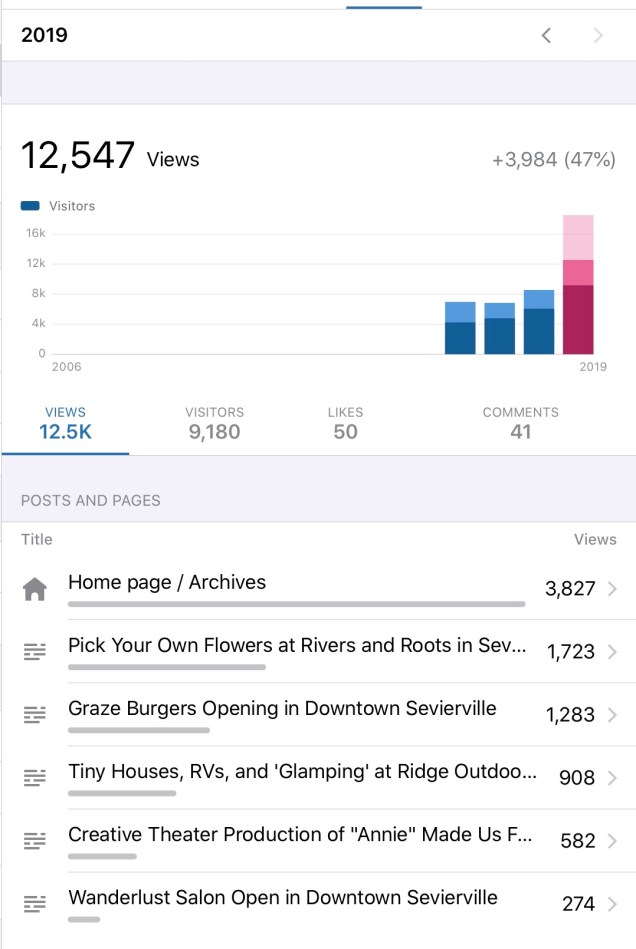
Task: Click the post icon beside Pick Your Own Flowers
Action: pos(35,652)
